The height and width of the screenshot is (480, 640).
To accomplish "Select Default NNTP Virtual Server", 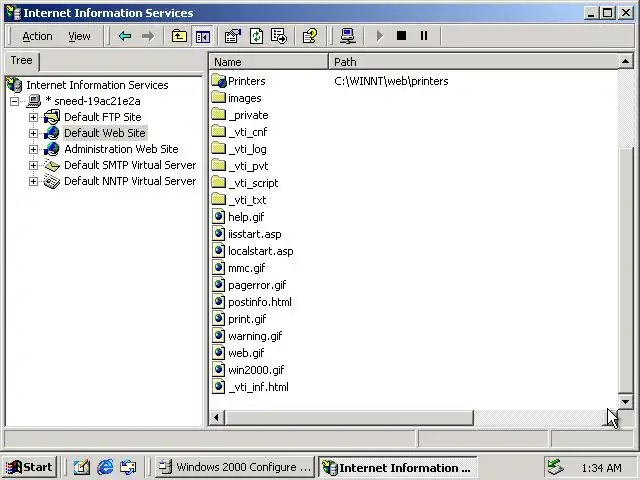I will click(130, 181).
